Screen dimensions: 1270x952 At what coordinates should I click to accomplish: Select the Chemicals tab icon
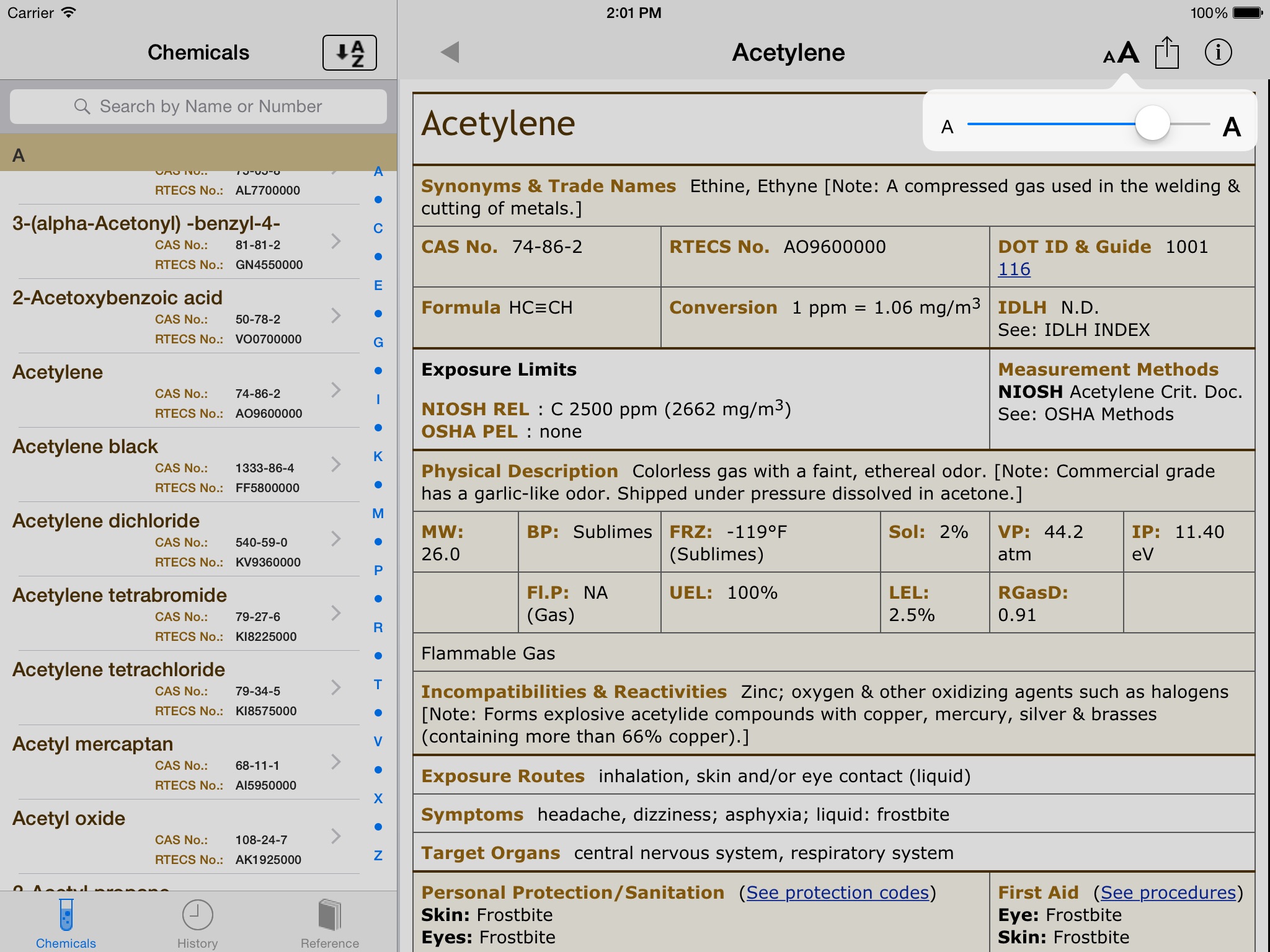(x=65, y=912)
